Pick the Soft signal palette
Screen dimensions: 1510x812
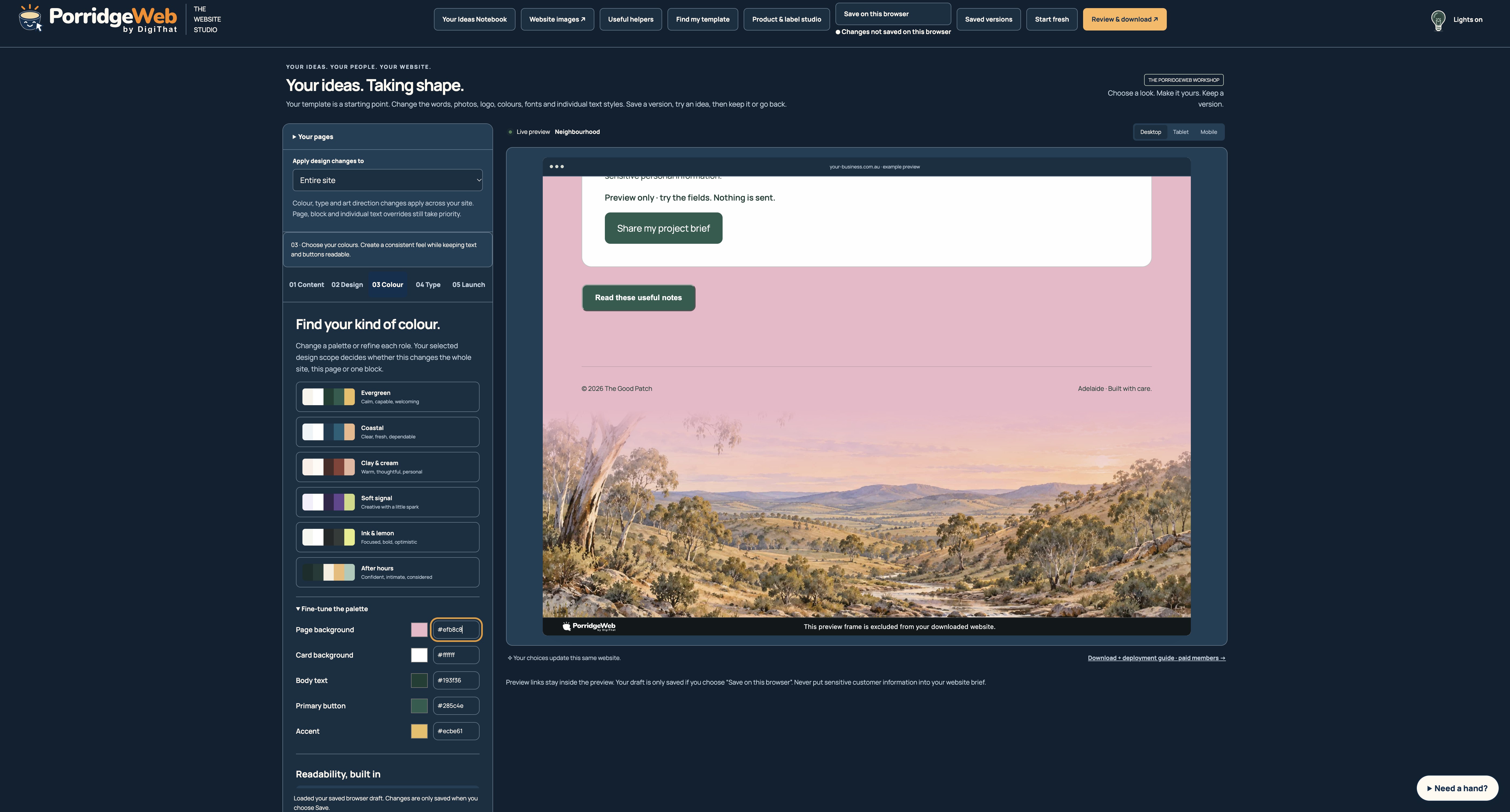pyautogui.click(x=387, y=502)
